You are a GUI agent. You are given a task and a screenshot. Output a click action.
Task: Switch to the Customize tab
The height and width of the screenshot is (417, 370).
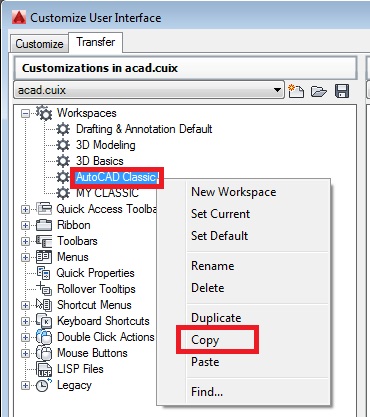click(x=39, y=44)
